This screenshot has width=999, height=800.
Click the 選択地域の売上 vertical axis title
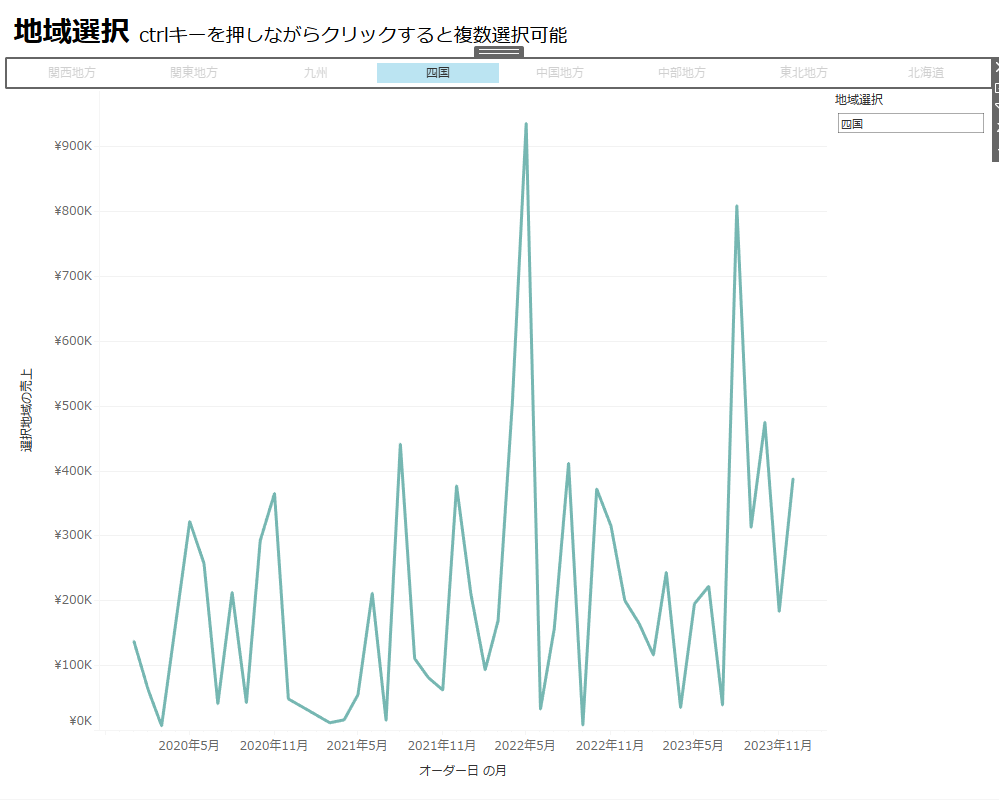(x=27, y=410)
